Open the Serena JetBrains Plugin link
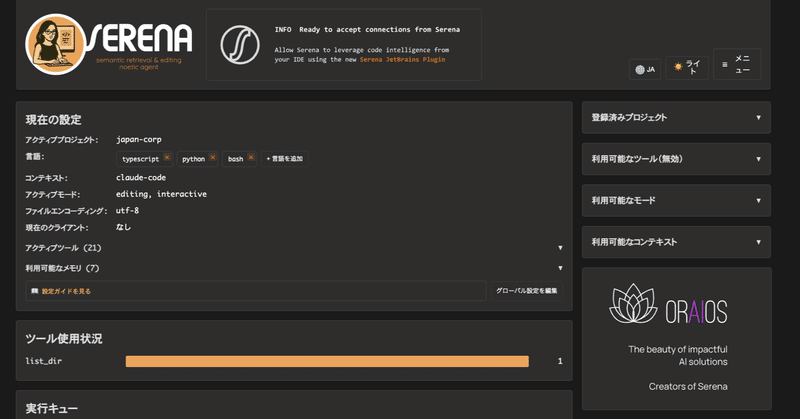This screenshot has width=800, height=419. pyautogui.click(x=402, y=60)
